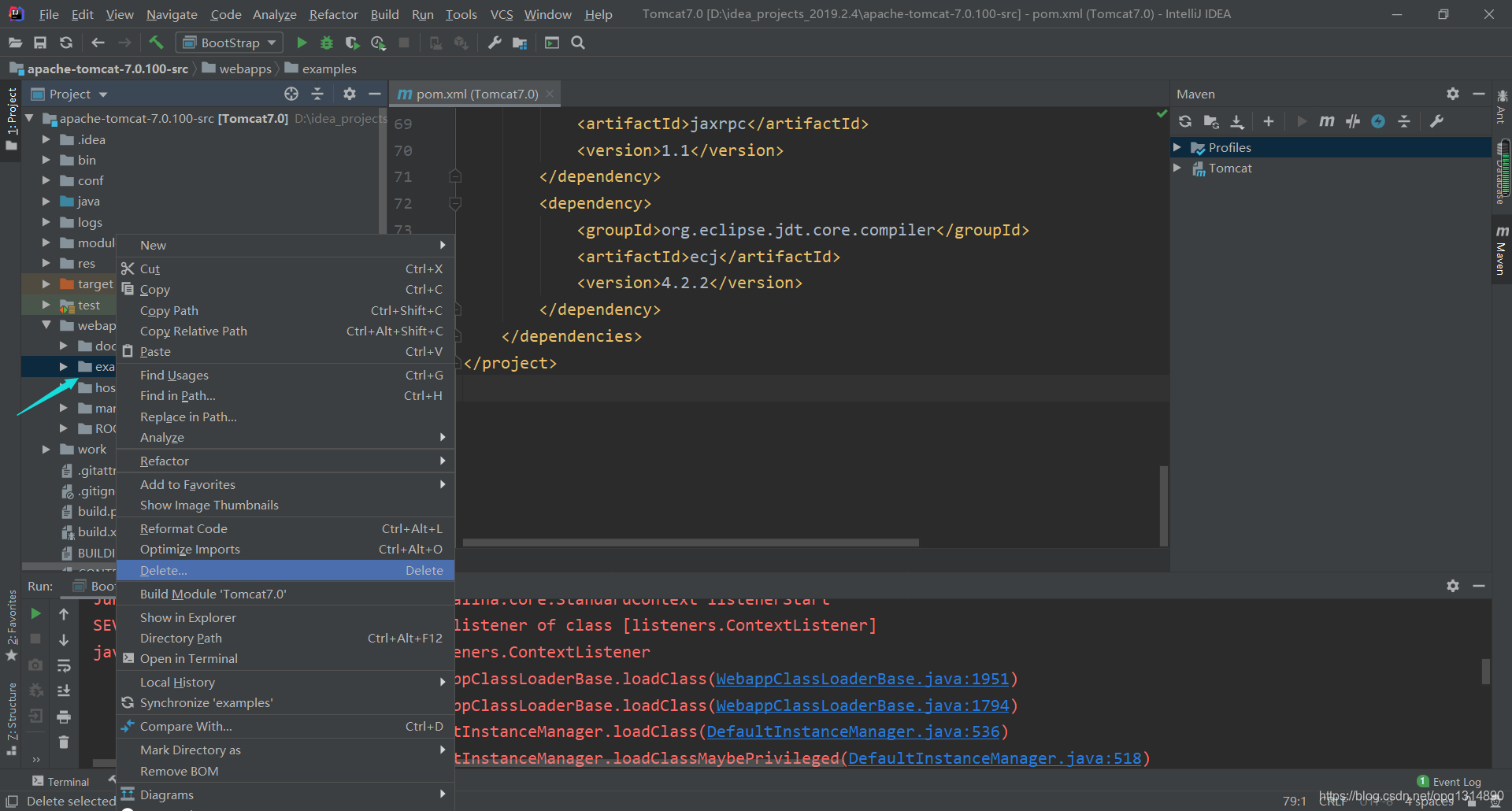
Task: Open the Terminal tool window
Action: [x=61, y=782]
